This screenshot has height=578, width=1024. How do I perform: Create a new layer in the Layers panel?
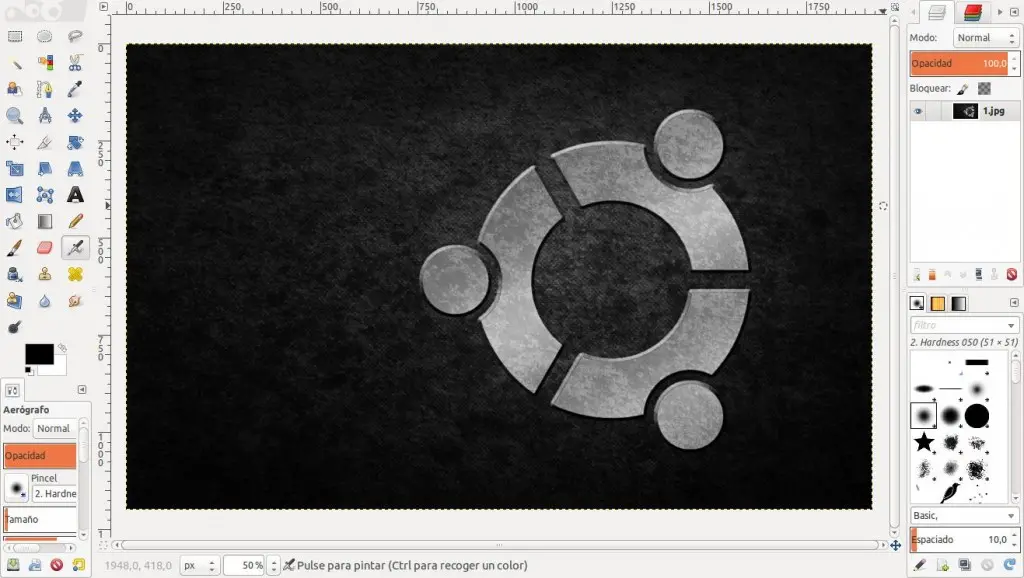[917, 274]
